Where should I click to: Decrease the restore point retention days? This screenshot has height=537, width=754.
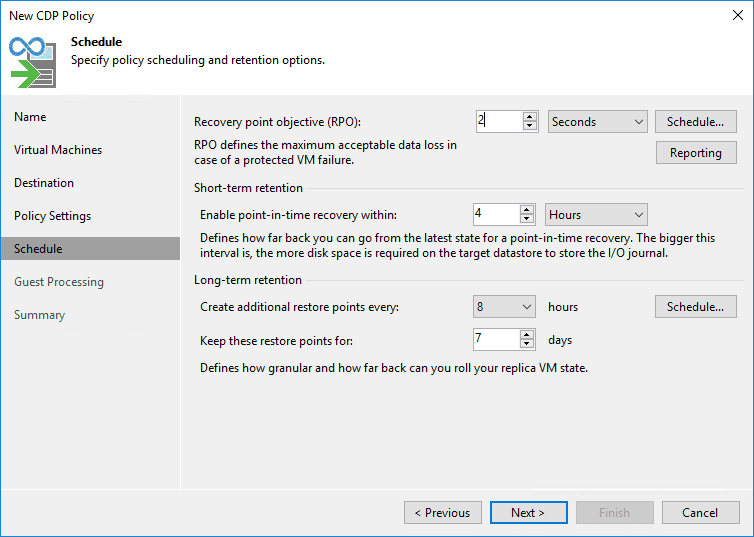[x=526, y=344]
